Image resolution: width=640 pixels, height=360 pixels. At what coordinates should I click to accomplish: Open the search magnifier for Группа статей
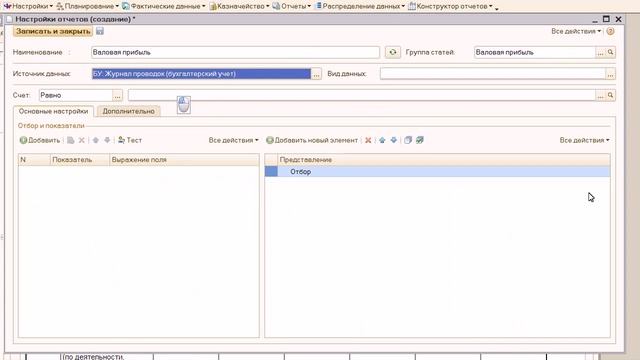(610, 52)
